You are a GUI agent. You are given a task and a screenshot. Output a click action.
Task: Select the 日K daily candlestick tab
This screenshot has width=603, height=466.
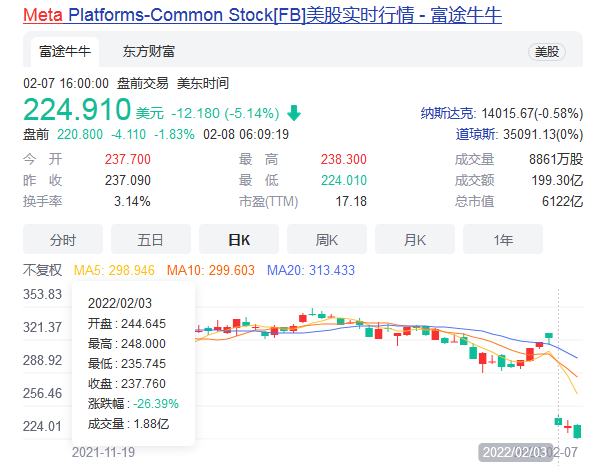click(x=239, y=240)
